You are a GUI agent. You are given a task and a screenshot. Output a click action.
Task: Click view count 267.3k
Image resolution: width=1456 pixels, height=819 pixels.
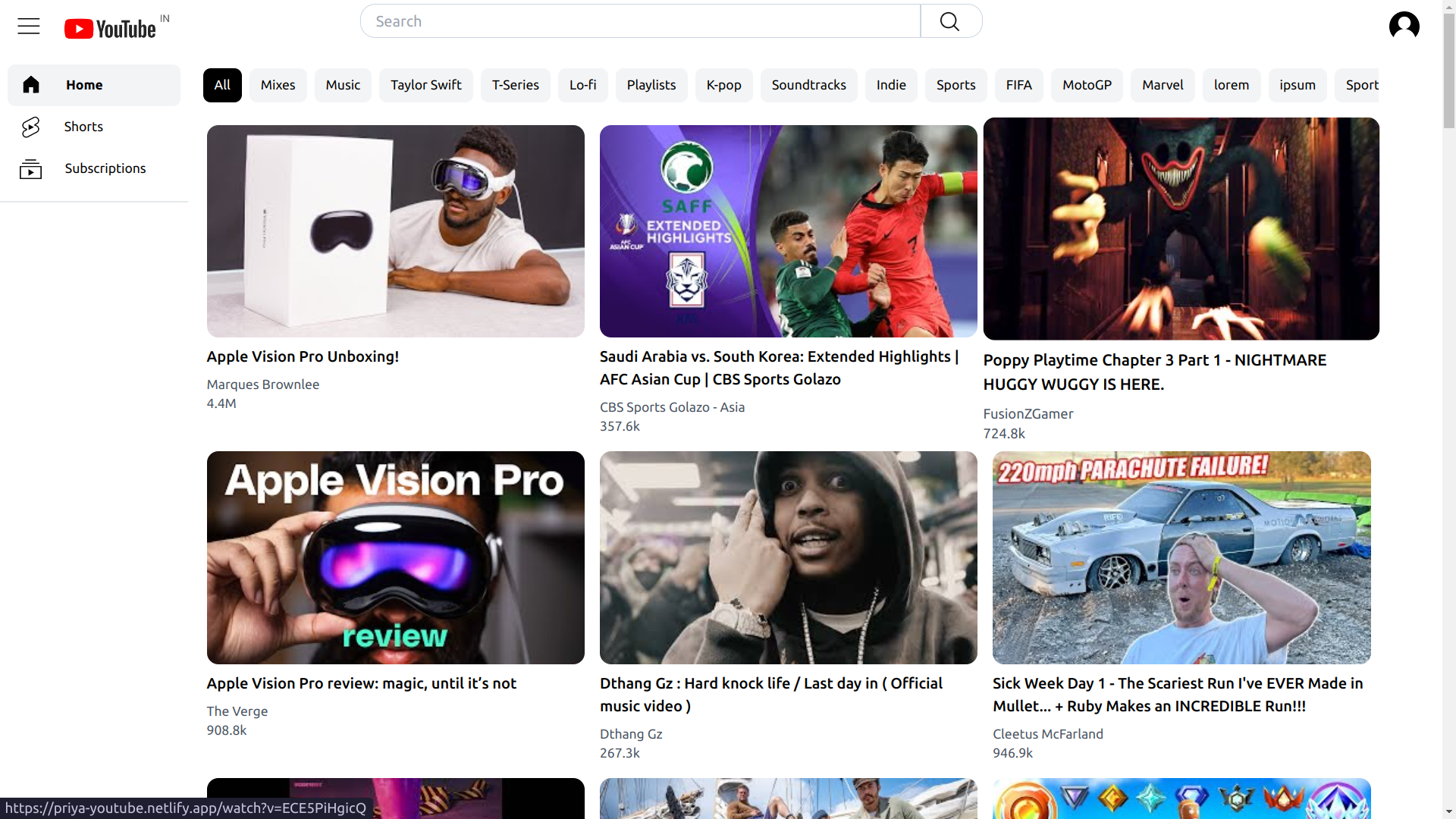point(620,753)
